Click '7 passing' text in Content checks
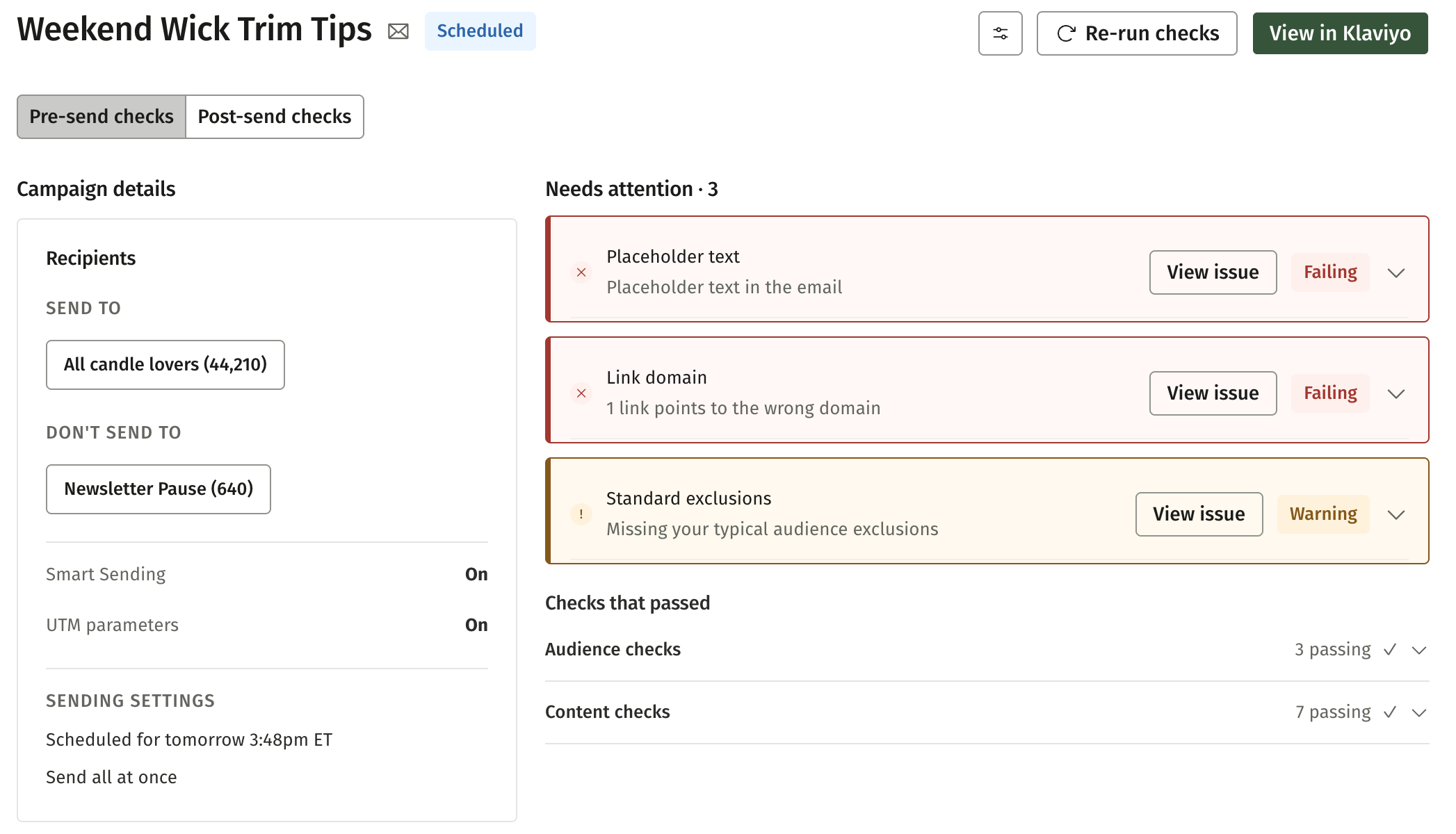The image size is (1456, 834). (1332, 712)
